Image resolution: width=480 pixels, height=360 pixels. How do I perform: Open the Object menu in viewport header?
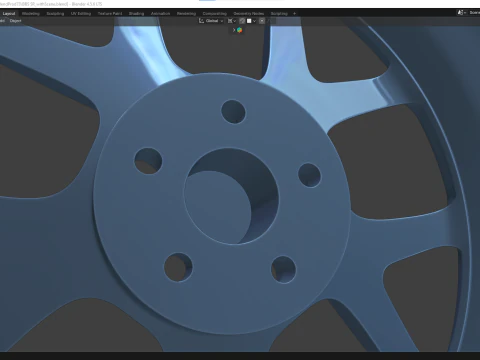tap(15, 21)
